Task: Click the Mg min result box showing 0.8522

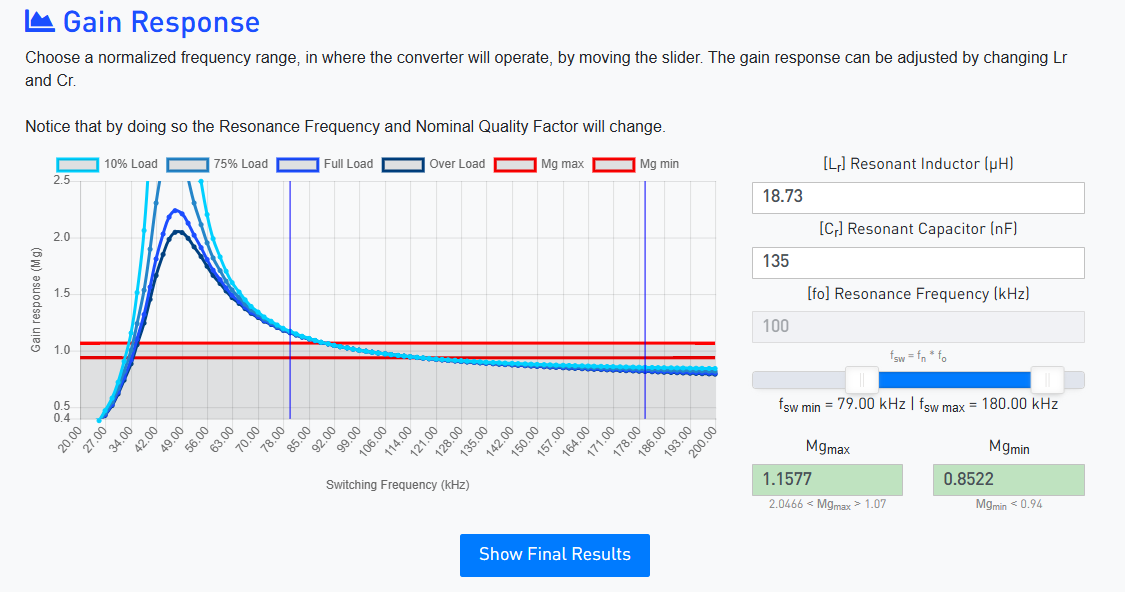Action: [1008, 480]
